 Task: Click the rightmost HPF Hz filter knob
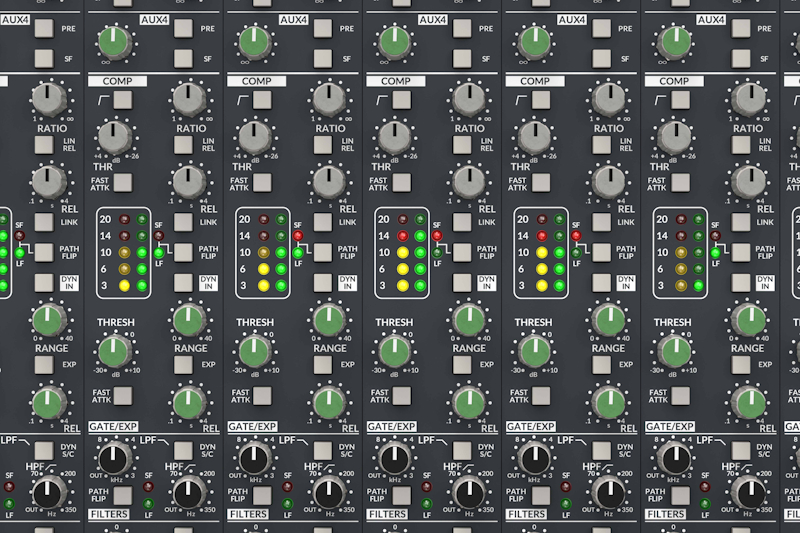point(748,491)
